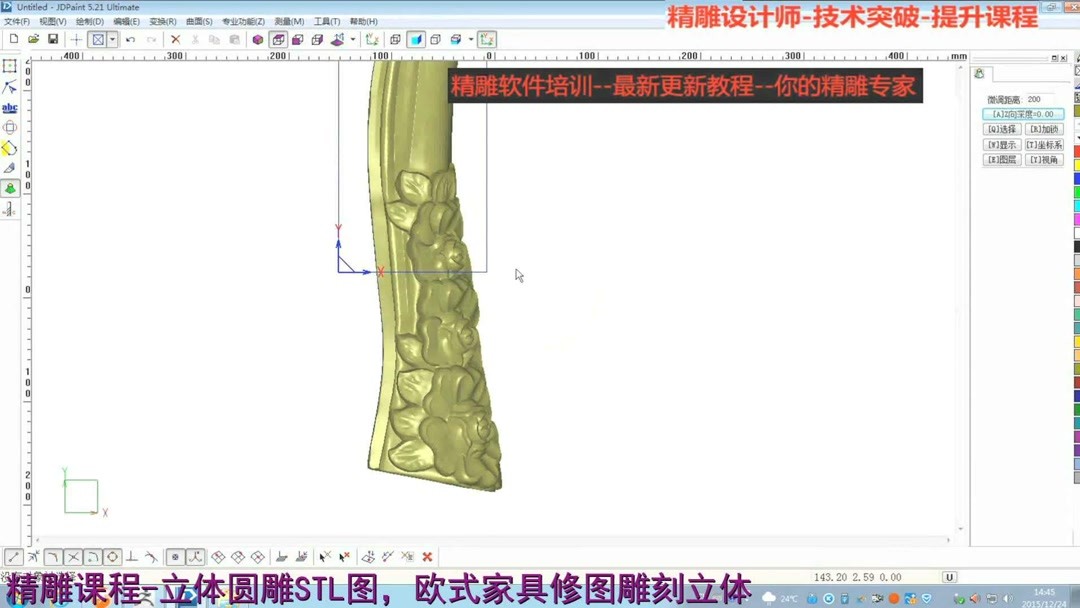Viewport: 1080px width, 608px height.
Task: Click the U indicator in the status bar
Action: pyautogui.click(x=947, y=576)
